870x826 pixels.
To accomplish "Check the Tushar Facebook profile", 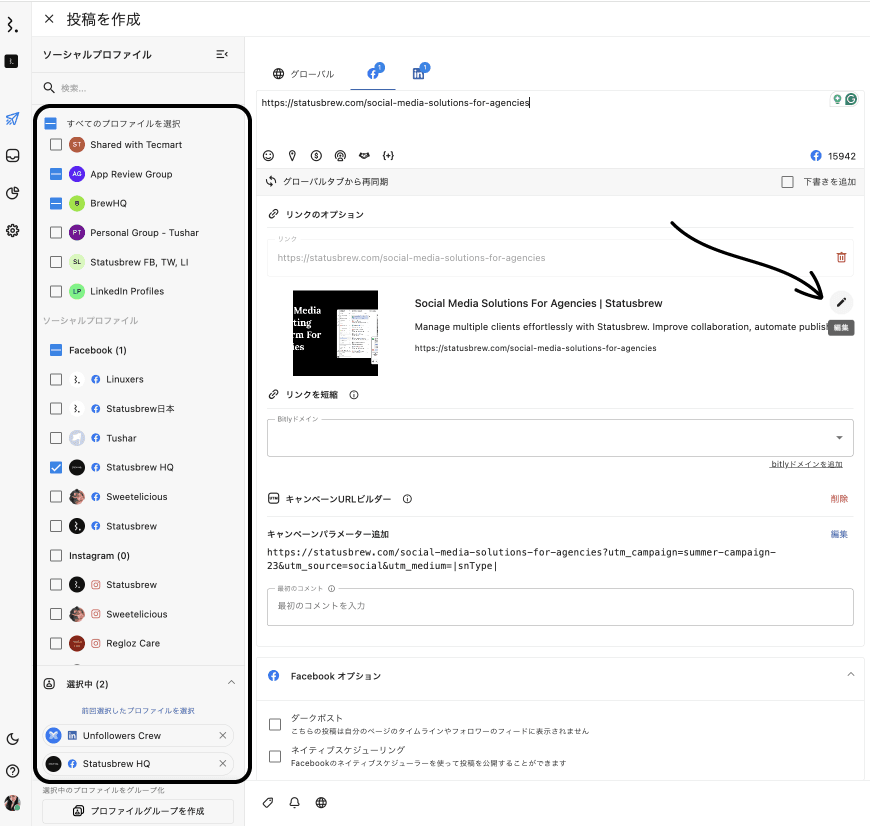I will coord(56,438).
